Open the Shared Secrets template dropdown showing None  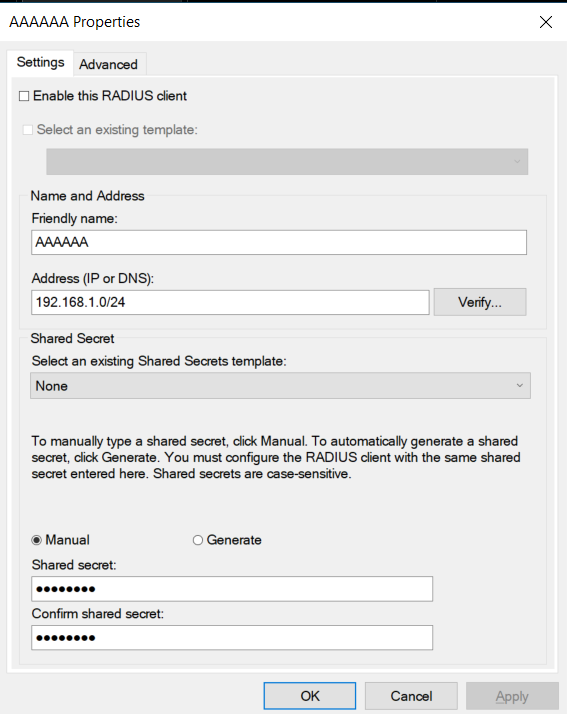coord(280,386)
